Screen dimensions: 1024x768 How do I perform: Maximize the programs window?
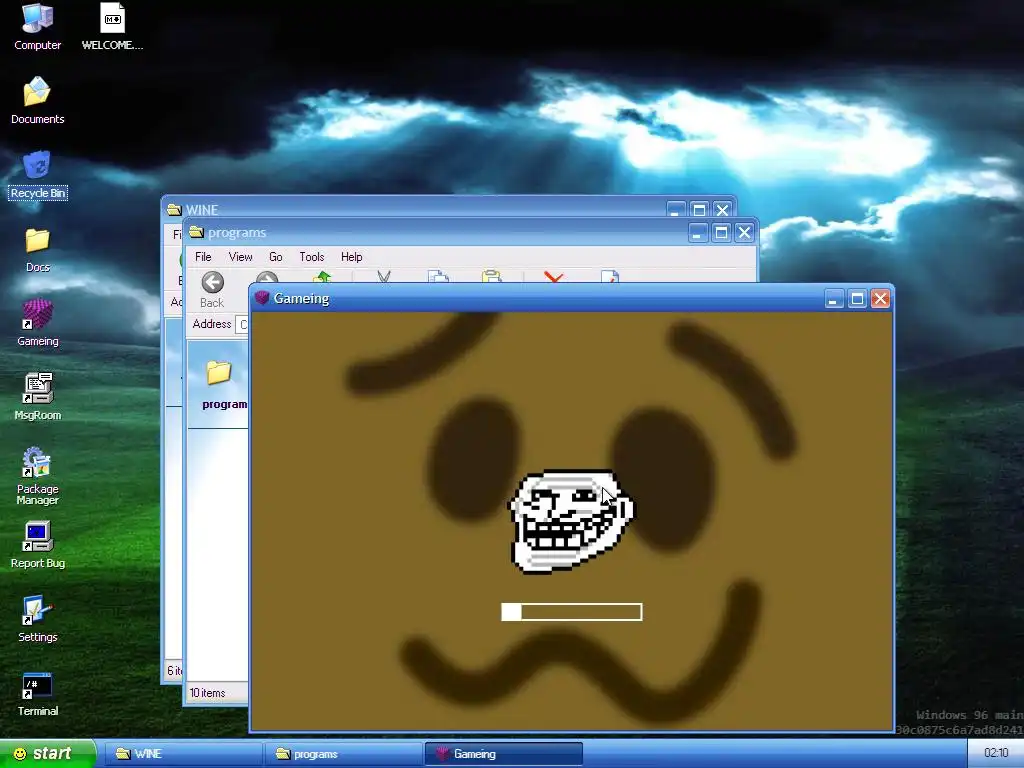pos(721,232)
